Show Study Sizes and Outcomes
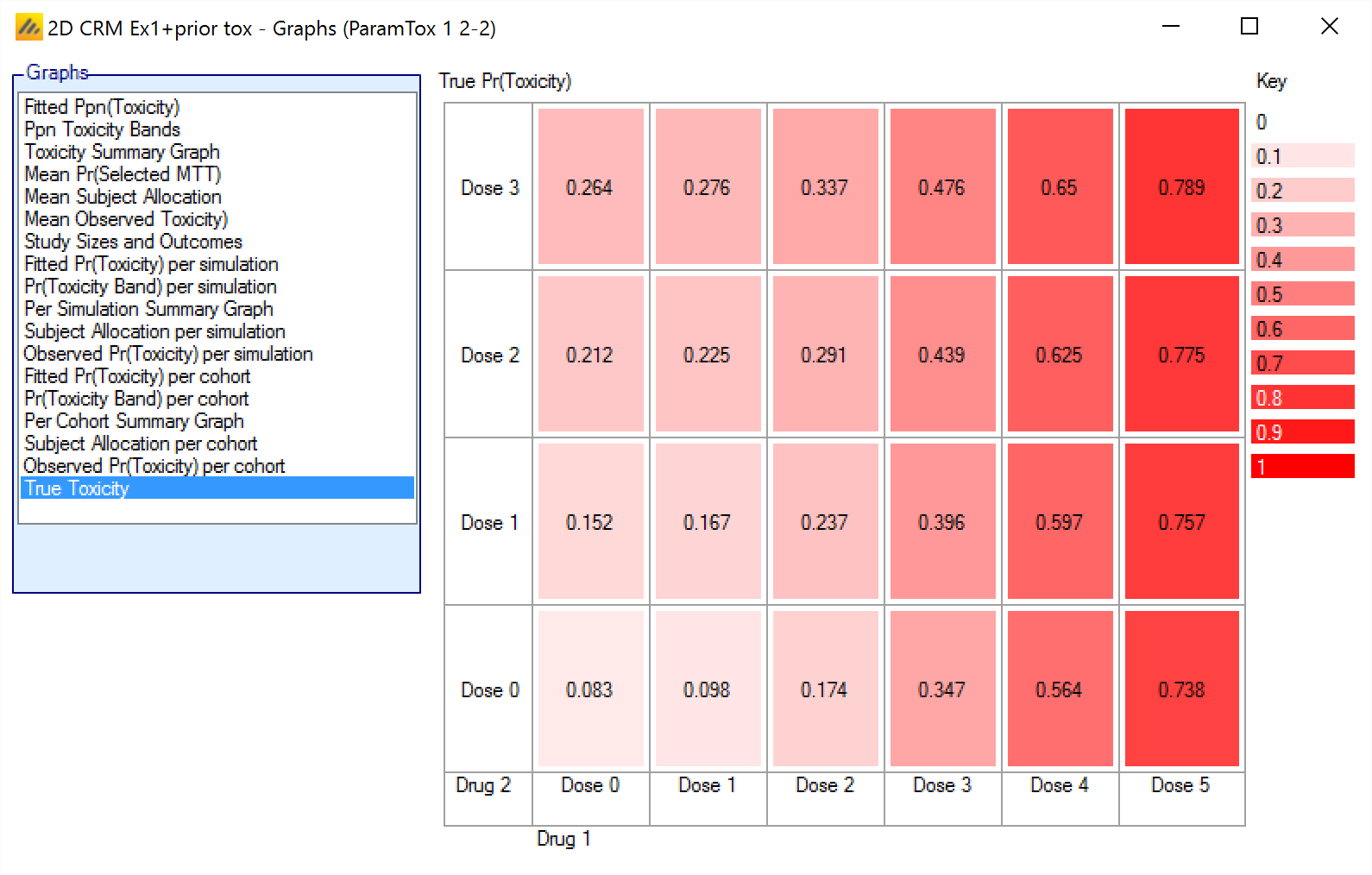This screenshot has height=875, width=1372. point(133,242)
